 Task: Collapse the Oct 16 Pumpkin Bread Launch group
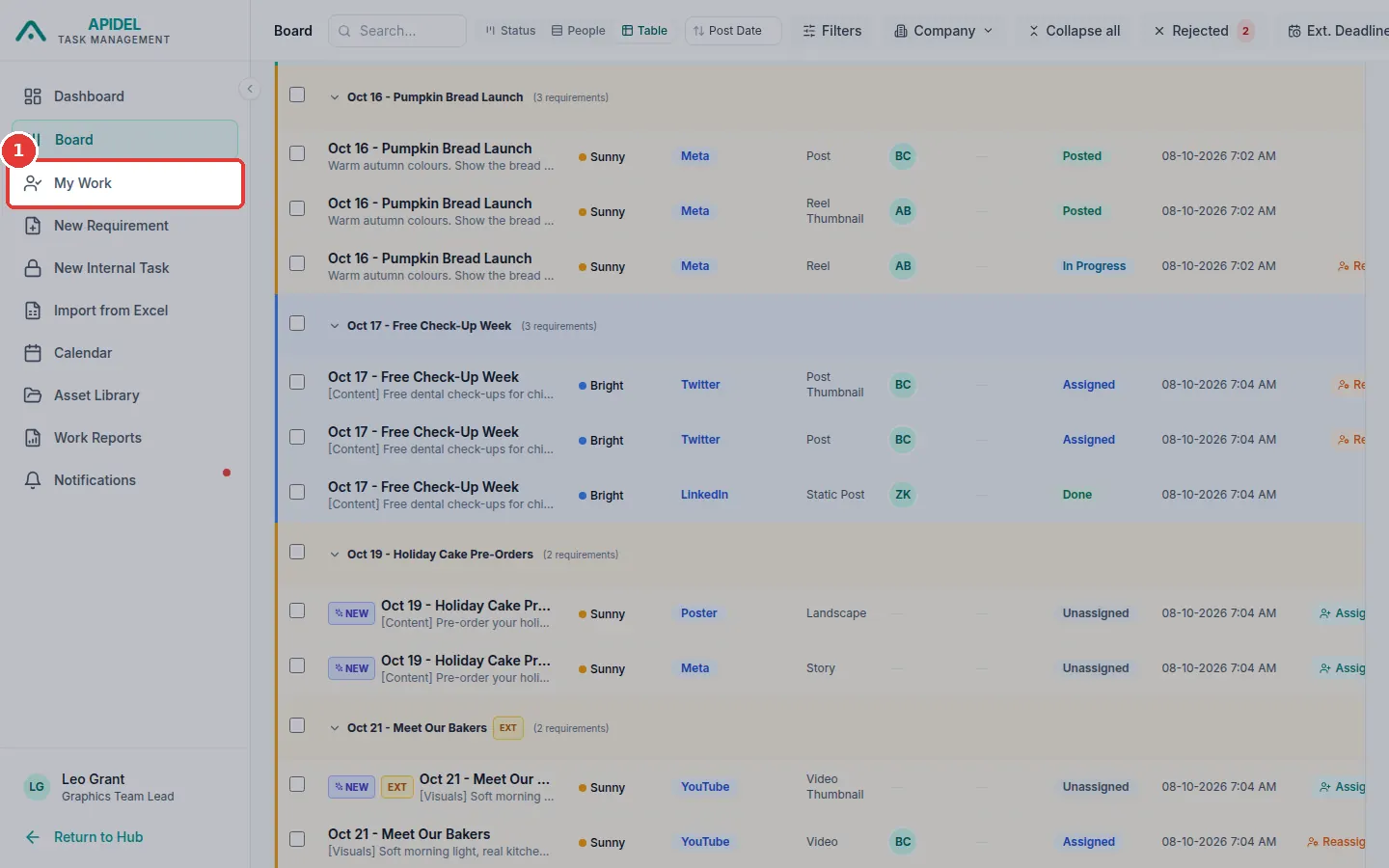(335, 97)
